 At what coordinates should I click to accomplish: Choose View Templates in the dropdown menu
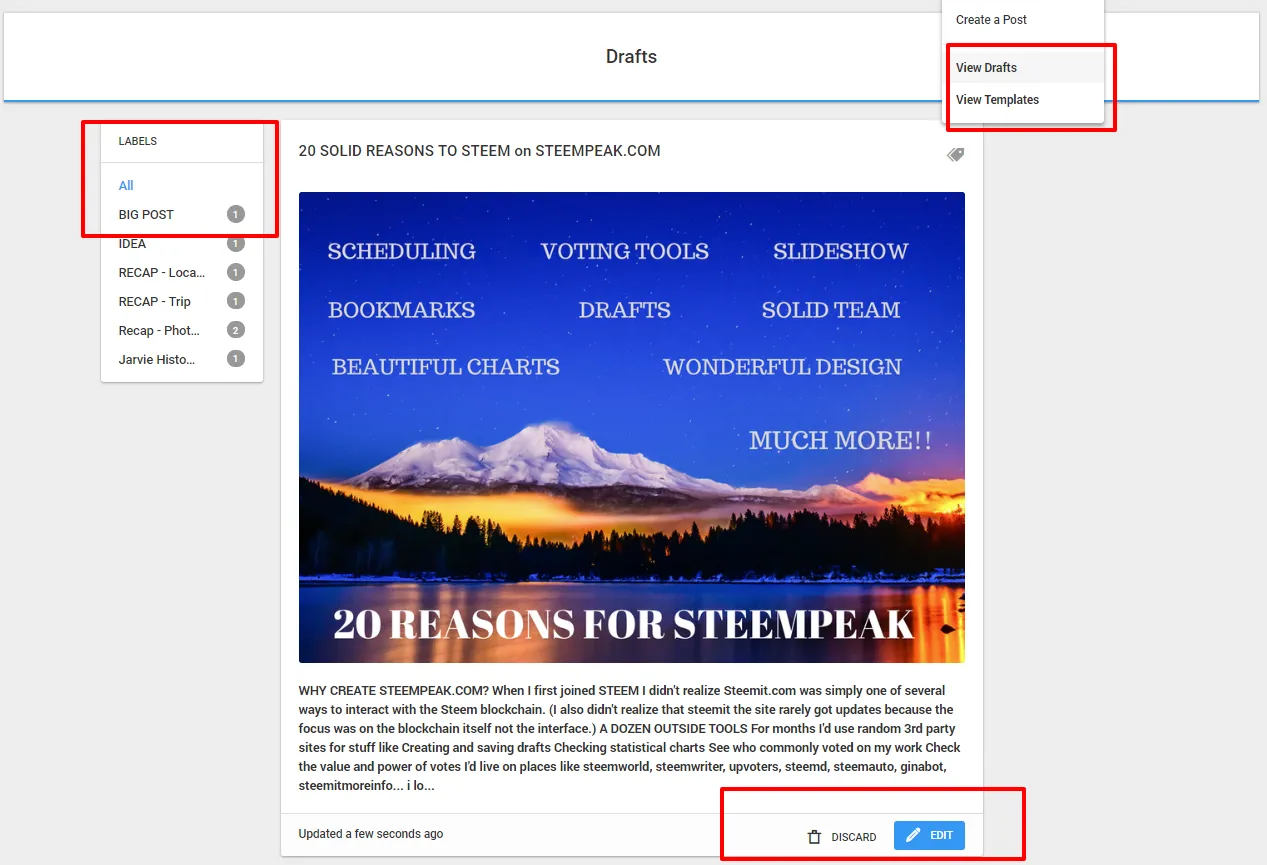pos(1023,100)
